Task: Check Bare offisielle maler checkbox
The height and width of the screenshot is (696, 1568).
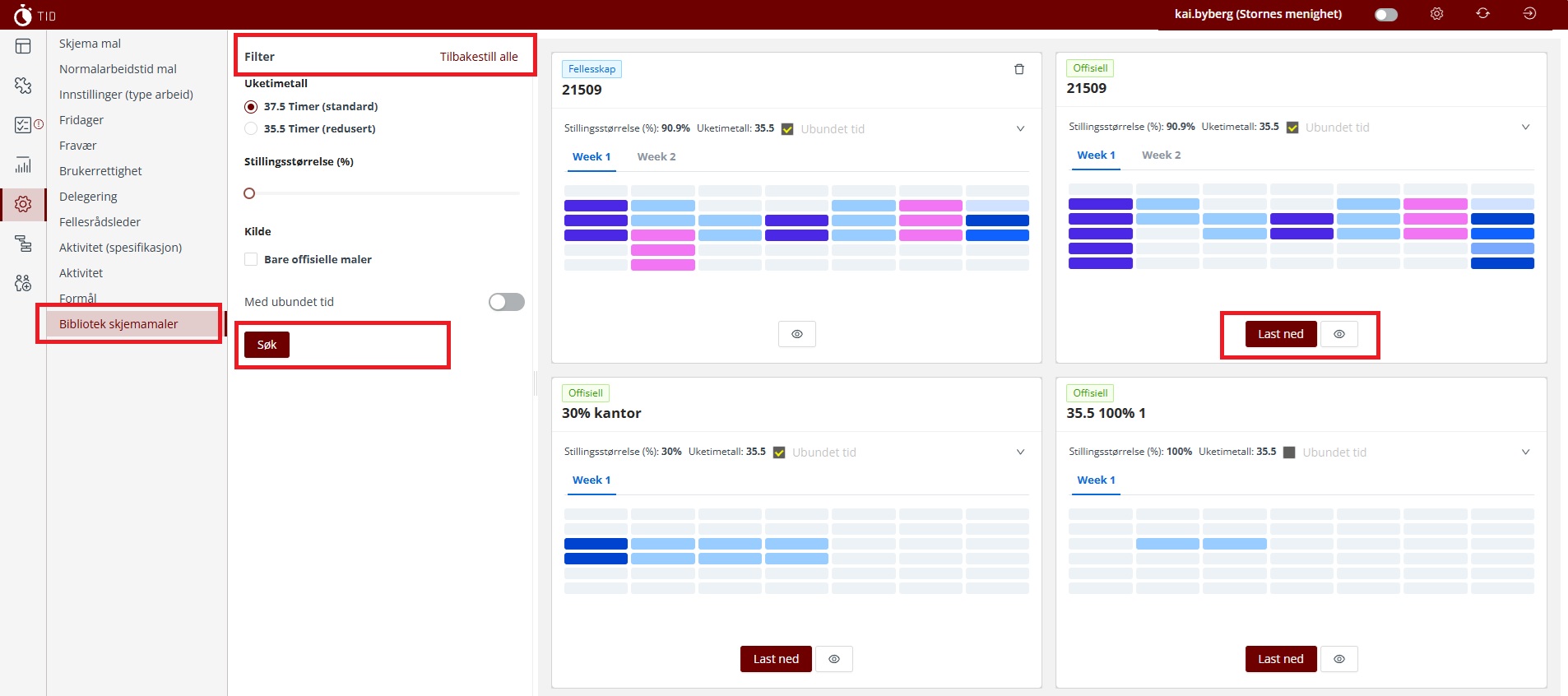Action: coord(251,259)
